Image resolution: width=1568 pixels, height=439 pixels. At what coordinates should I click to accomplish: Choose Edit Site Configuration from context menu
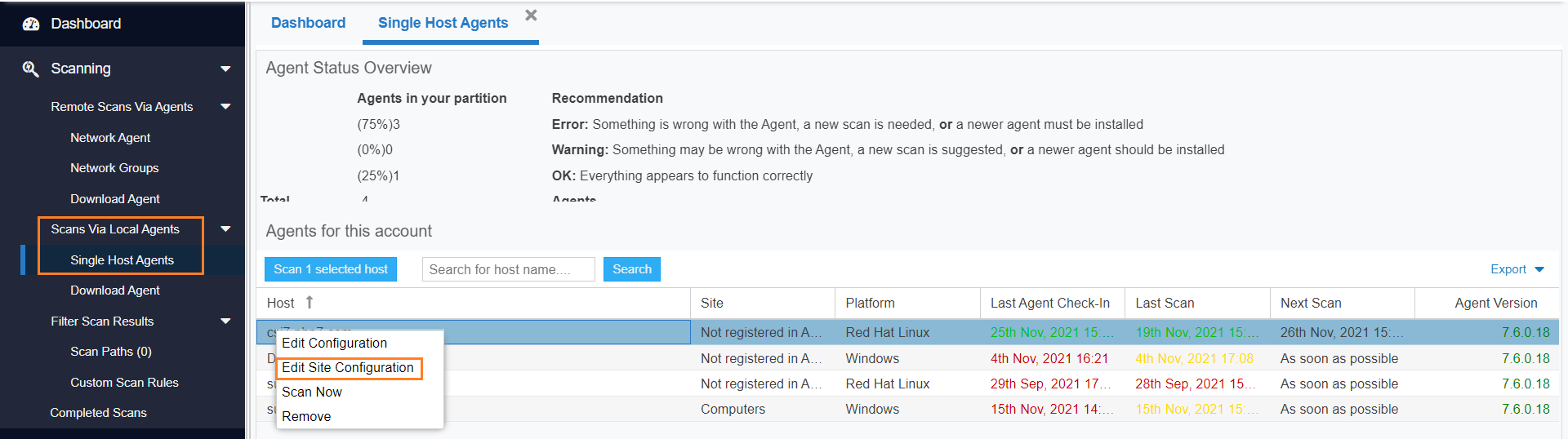point(348,368)
